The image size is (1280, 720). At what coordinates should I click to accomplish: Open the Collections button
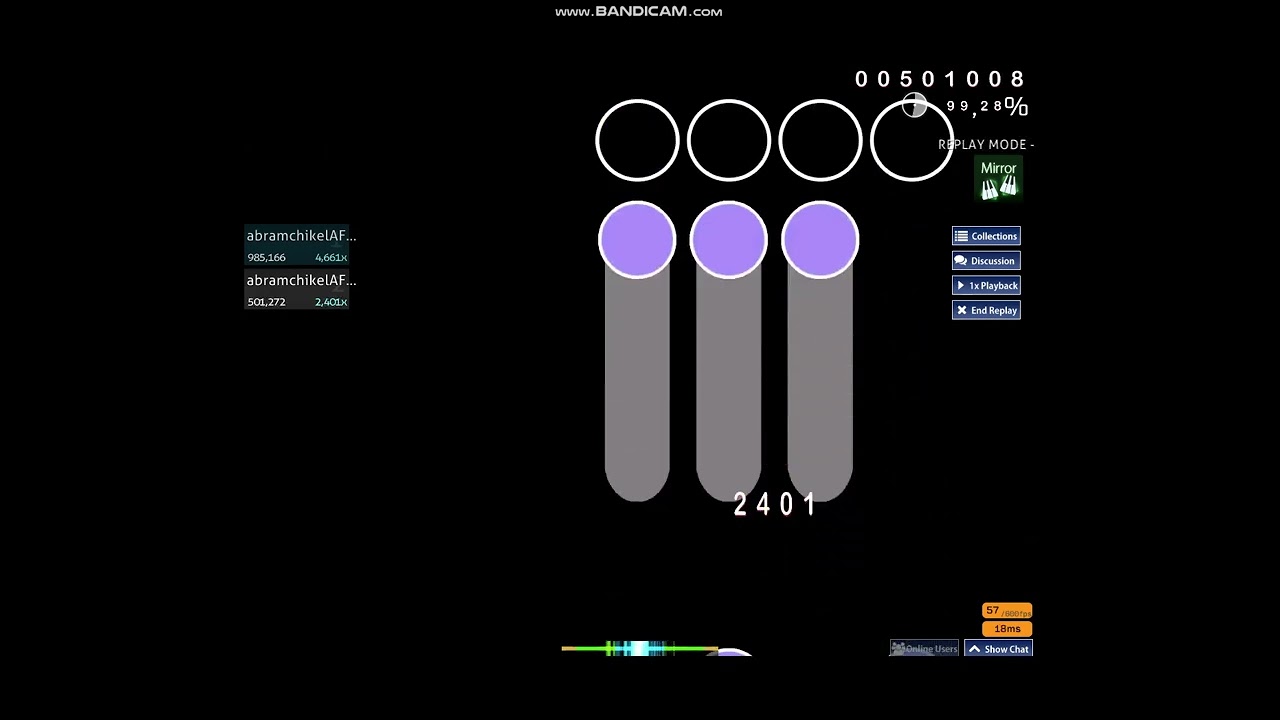pos(986,236)
